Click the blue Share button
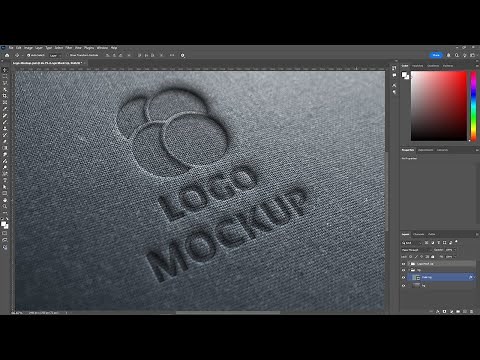The height and width of the screenshot is (360, 480). tap(436, 55)
